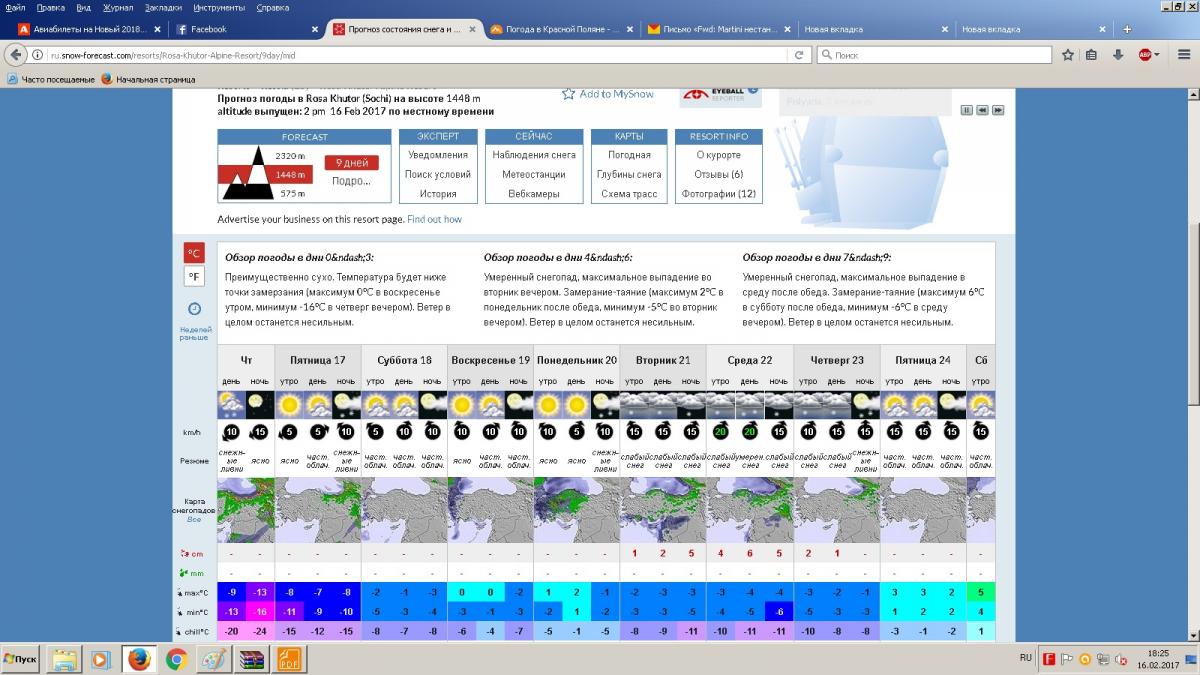
Task: Open the Закладки menu
Action: tap(162, 7)
